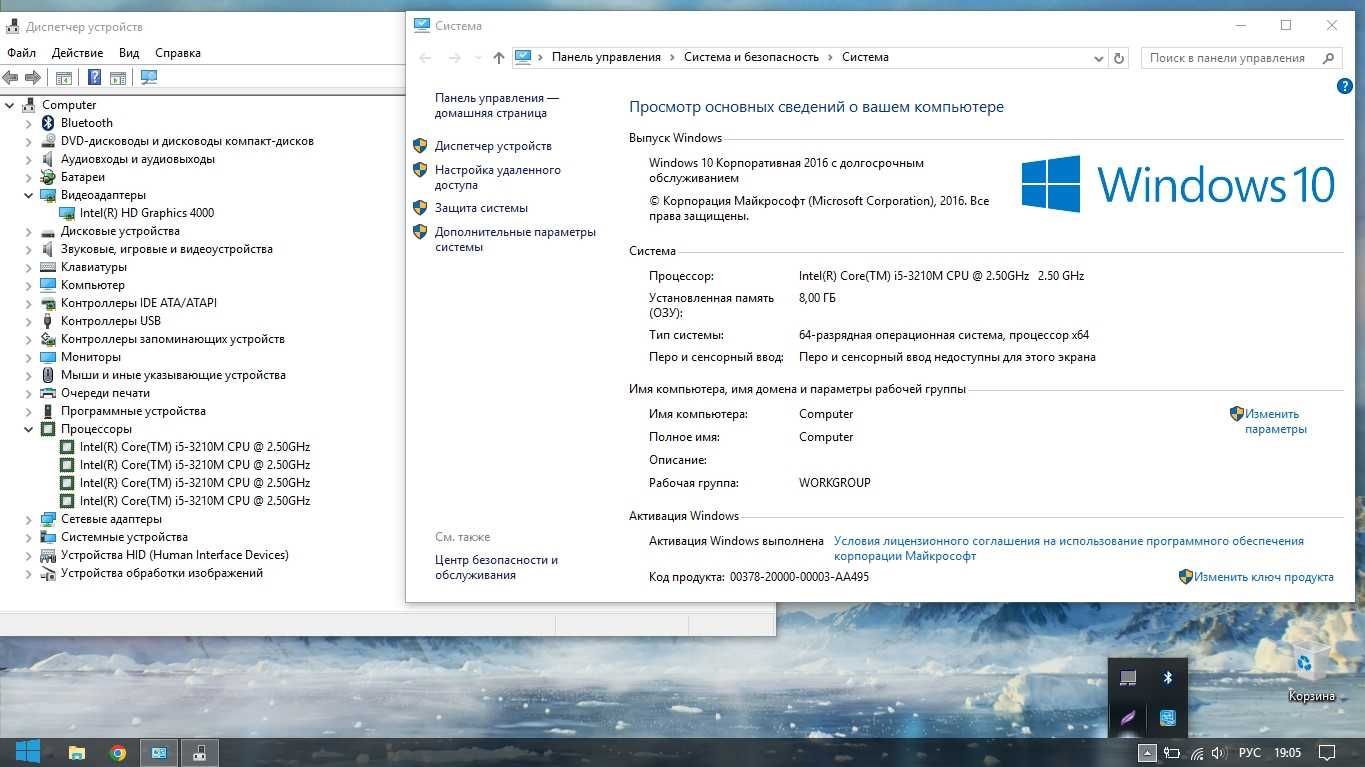This screenshot has width=1365, height=767.
Task: Open the notification Action Center icon
Action: coord(1327,753)
